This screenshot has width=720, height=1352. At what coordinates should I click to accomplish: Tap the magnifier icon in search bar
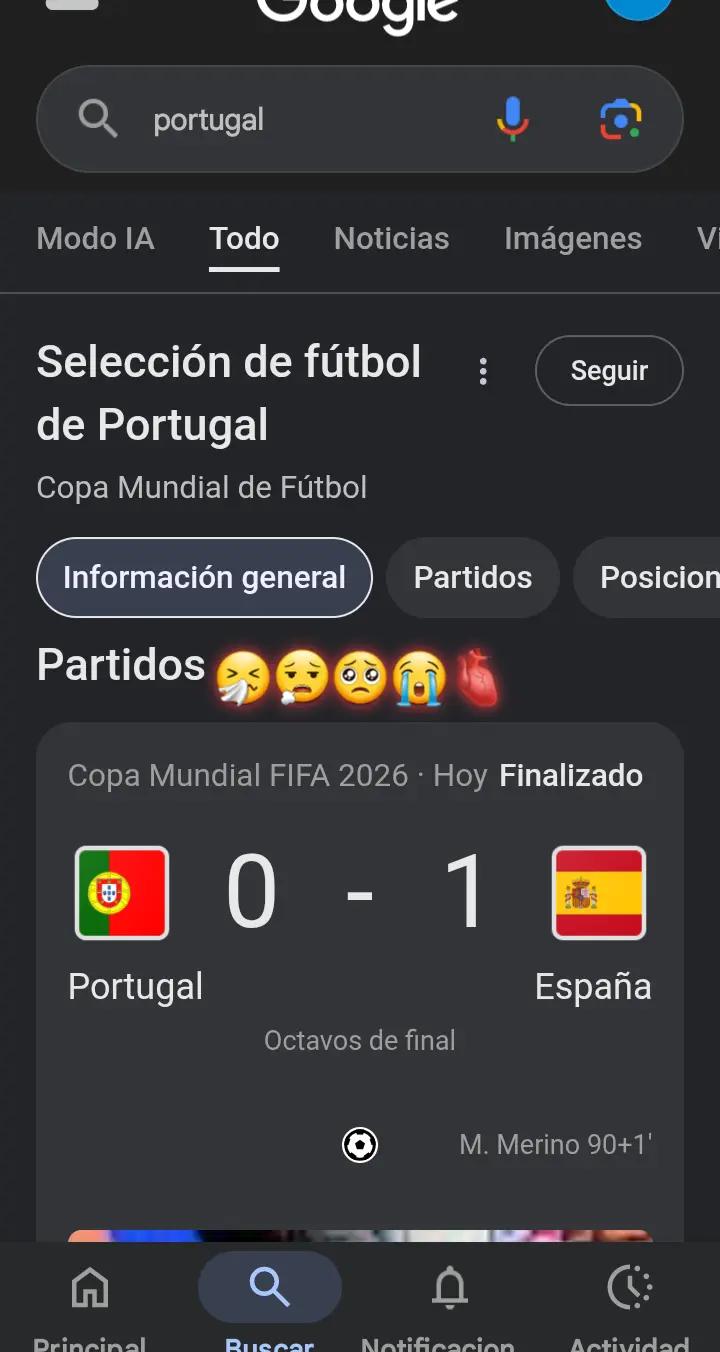[x=97, y=120]
